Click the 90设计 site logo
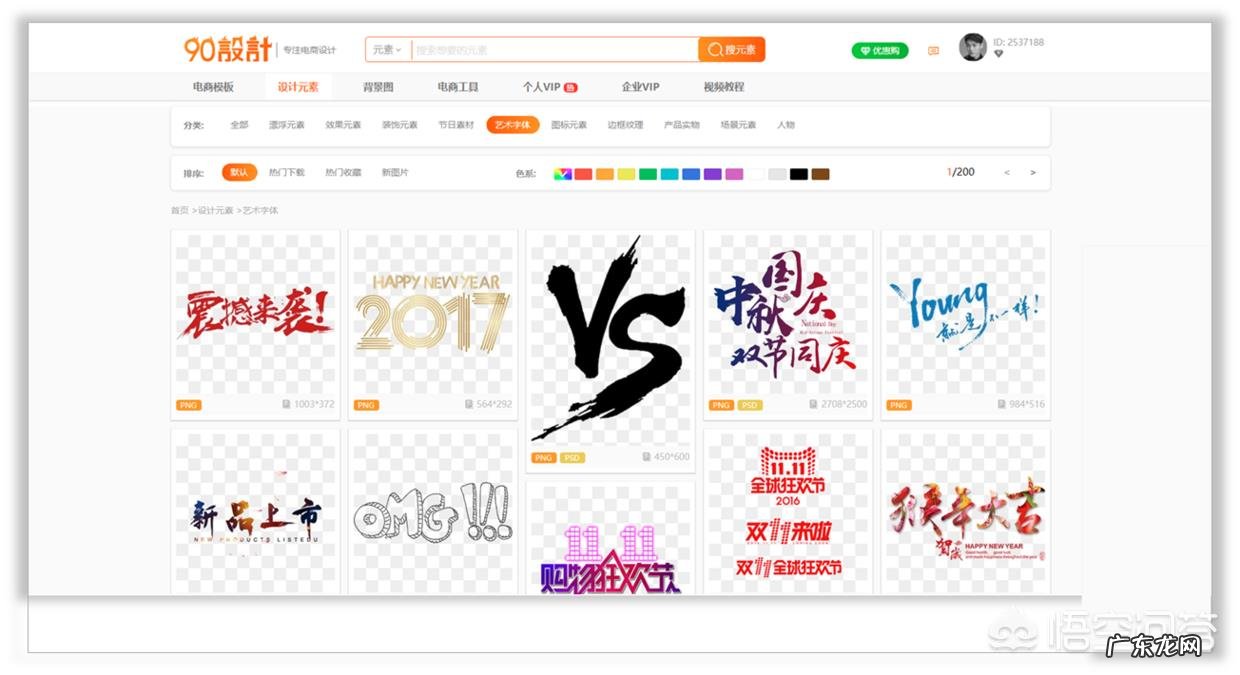The width and height of the screenshot is (1240, 675). (x=228, y=49)
